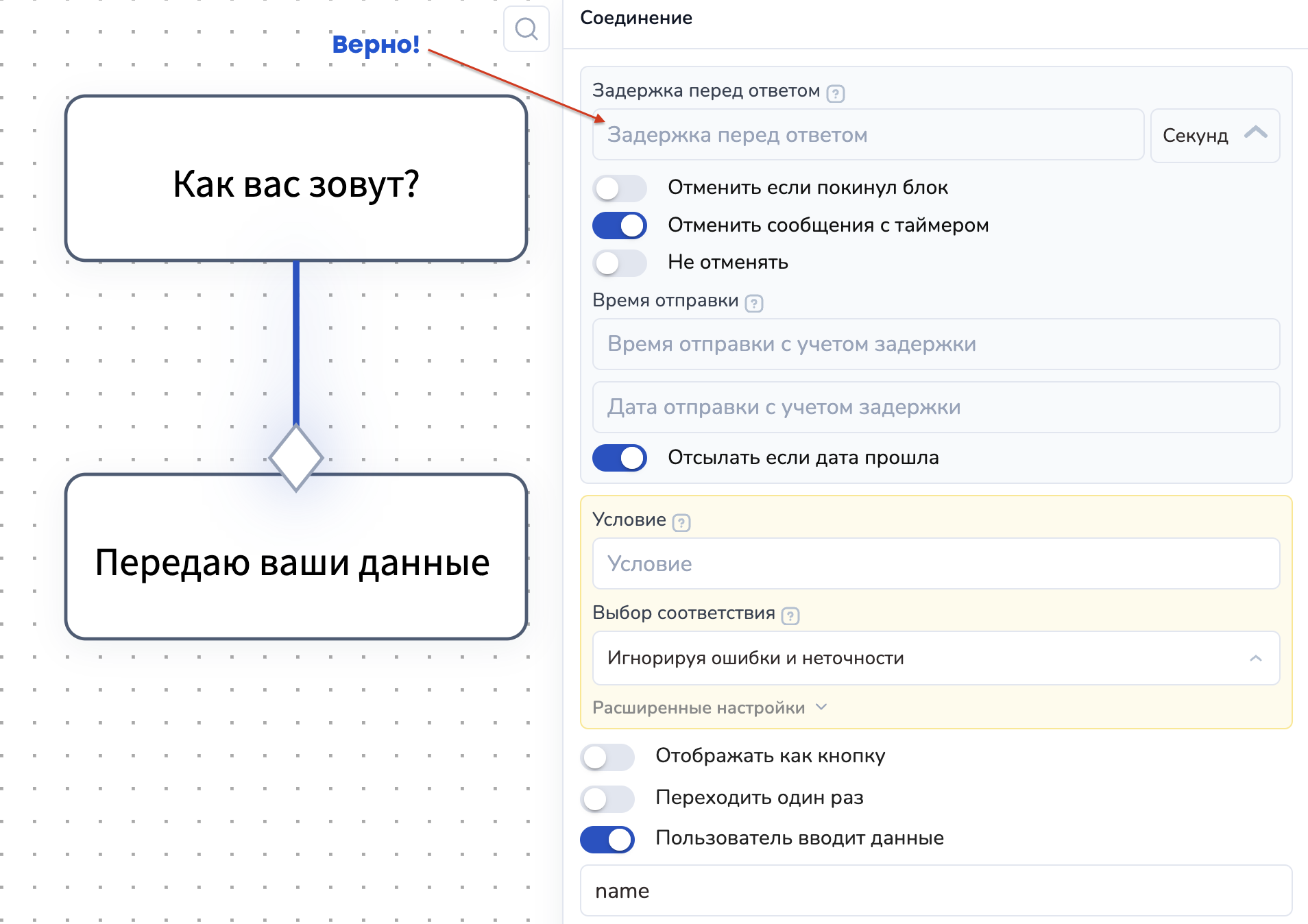The height and width of the screenshot is (924, 1308).
Task: Click the Задержка перед ответом input field
Action: [867, 136]
